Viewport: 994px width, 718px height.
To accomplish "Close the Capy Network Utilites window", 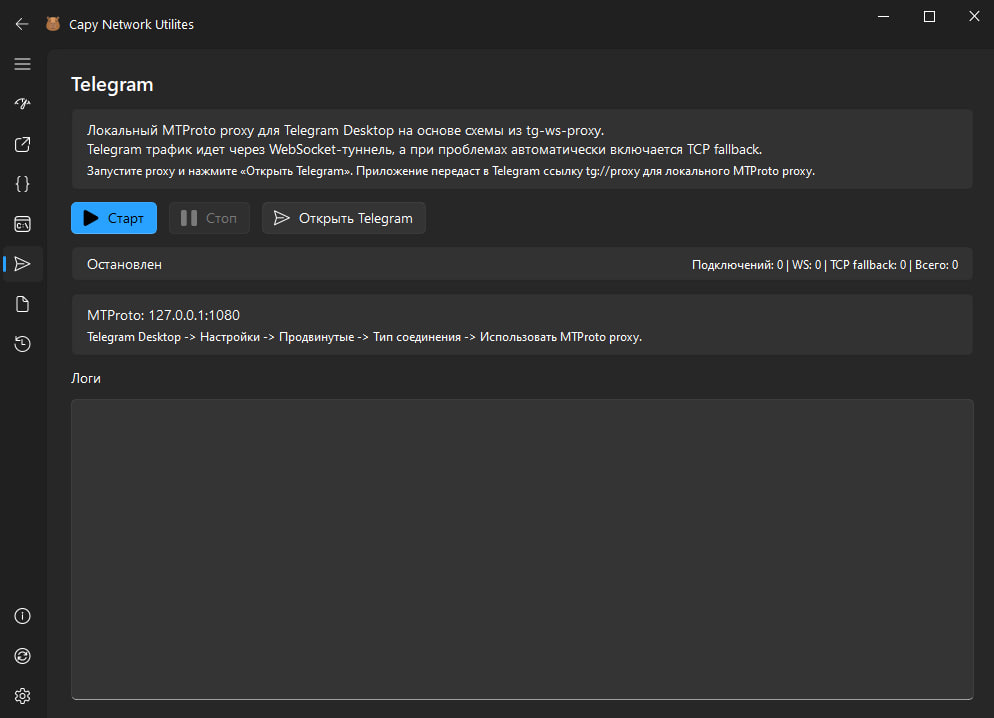I will coord(974,16).
